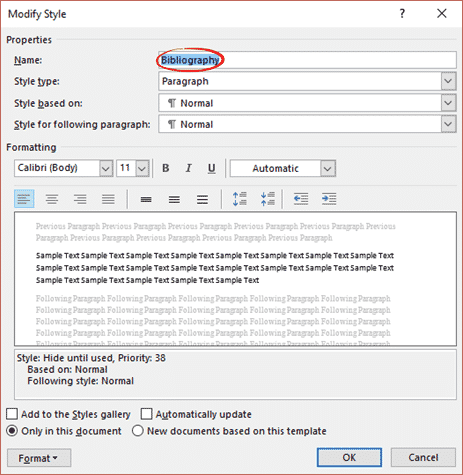
Task: Apply Bold formatting to the style
Action: click(166, 168)
